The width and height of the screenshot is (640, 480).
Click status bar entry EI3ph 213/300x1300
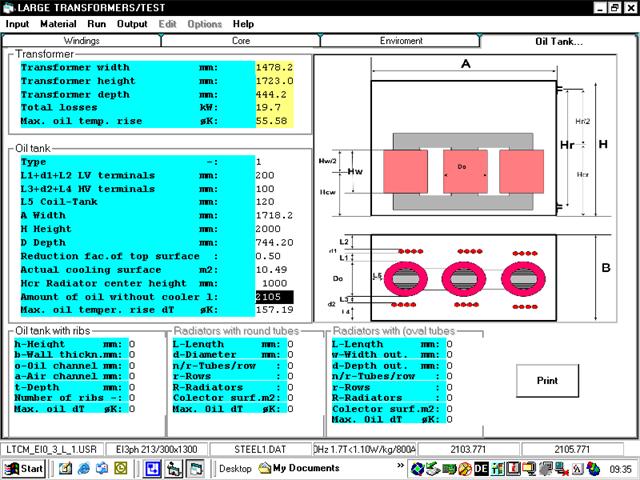click(x=156, y=449)
